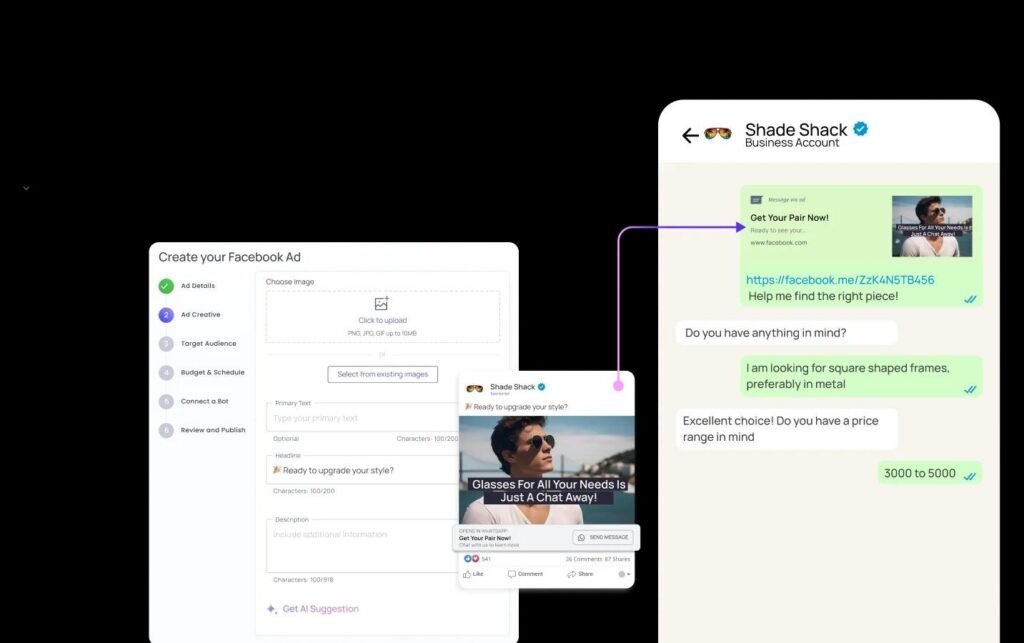Open the Shade Shack sunglasses avatar in chat header

tap(718, 134)
